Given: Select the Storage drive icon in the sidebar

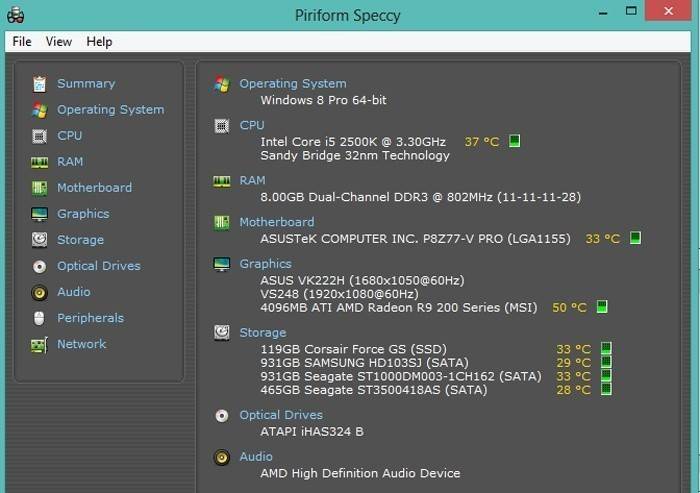Looking at the screenshot, I should click(x=39, y=240).
